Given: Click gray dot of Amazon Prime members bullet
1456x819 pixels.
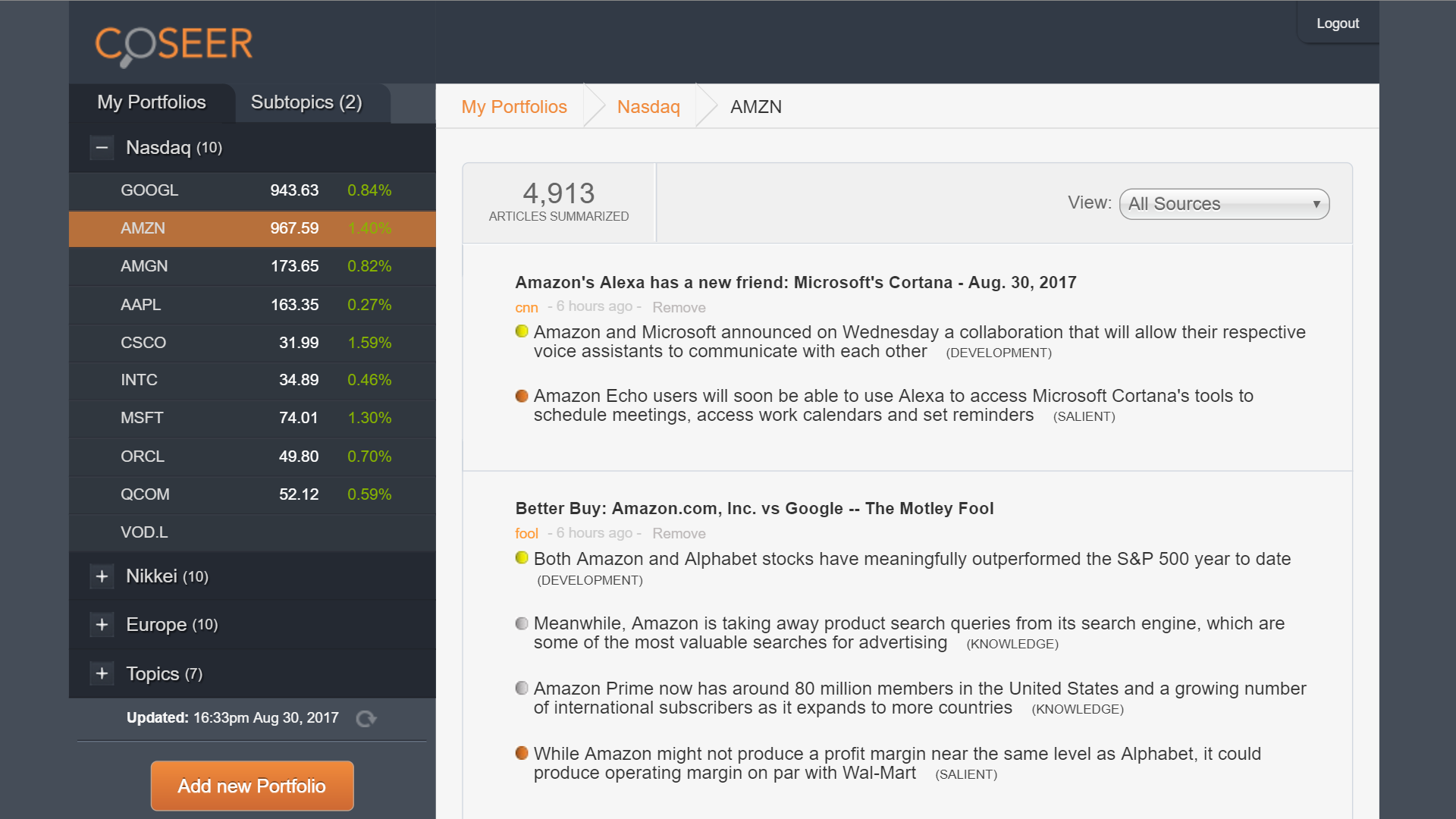Looking at the screenshot, I should coord(522,688).
